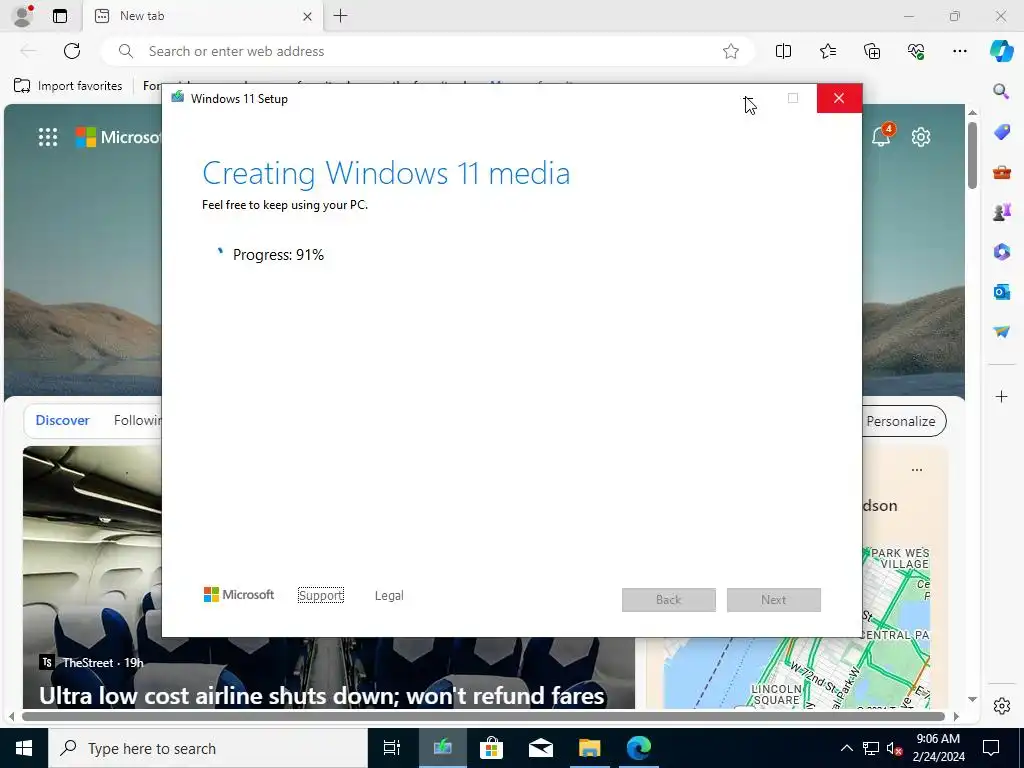Click the Type here to search box
This screenshot has width=1024, height=768.
click(x=208, y=748)
